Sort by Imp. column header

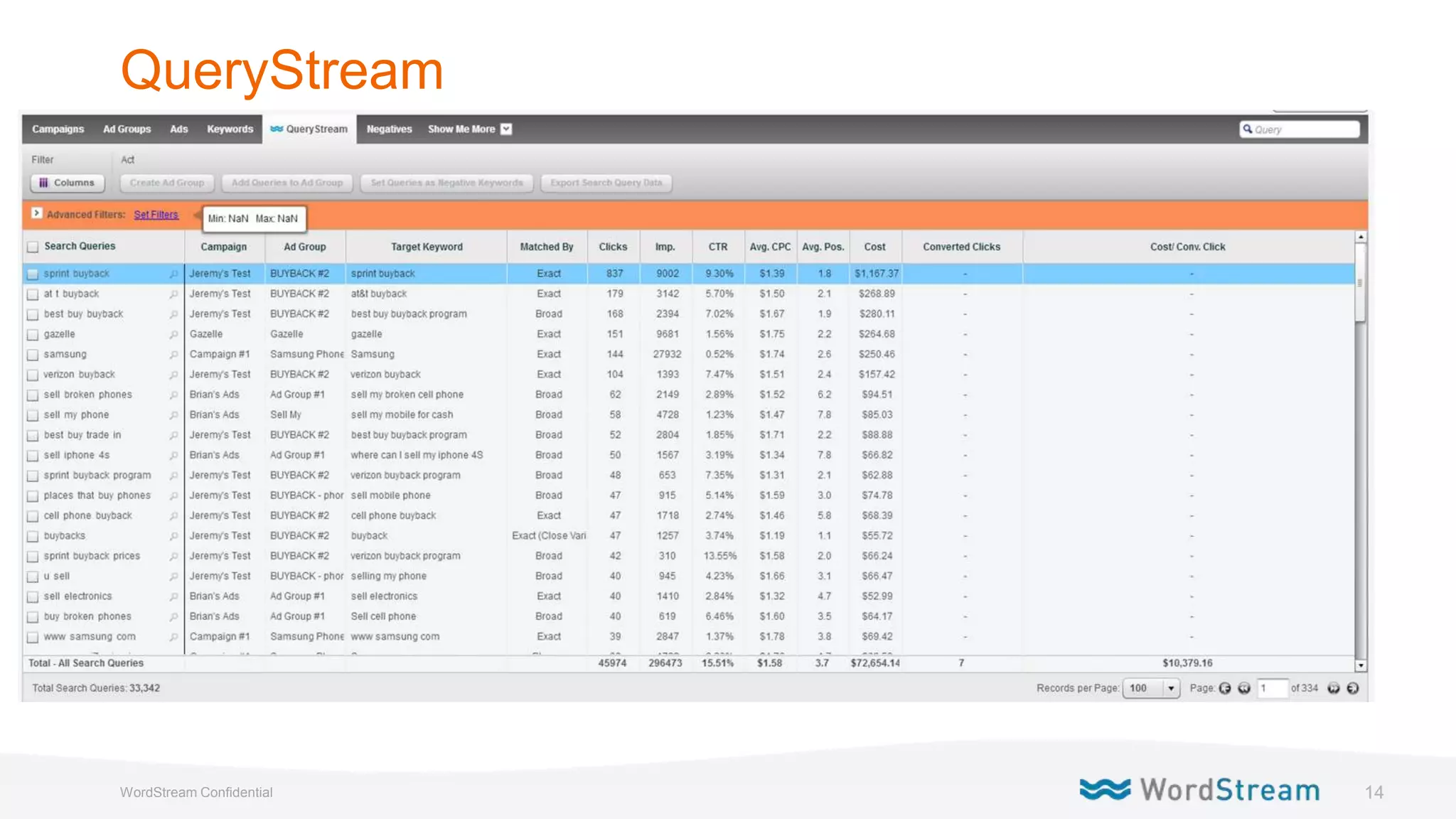665,247
